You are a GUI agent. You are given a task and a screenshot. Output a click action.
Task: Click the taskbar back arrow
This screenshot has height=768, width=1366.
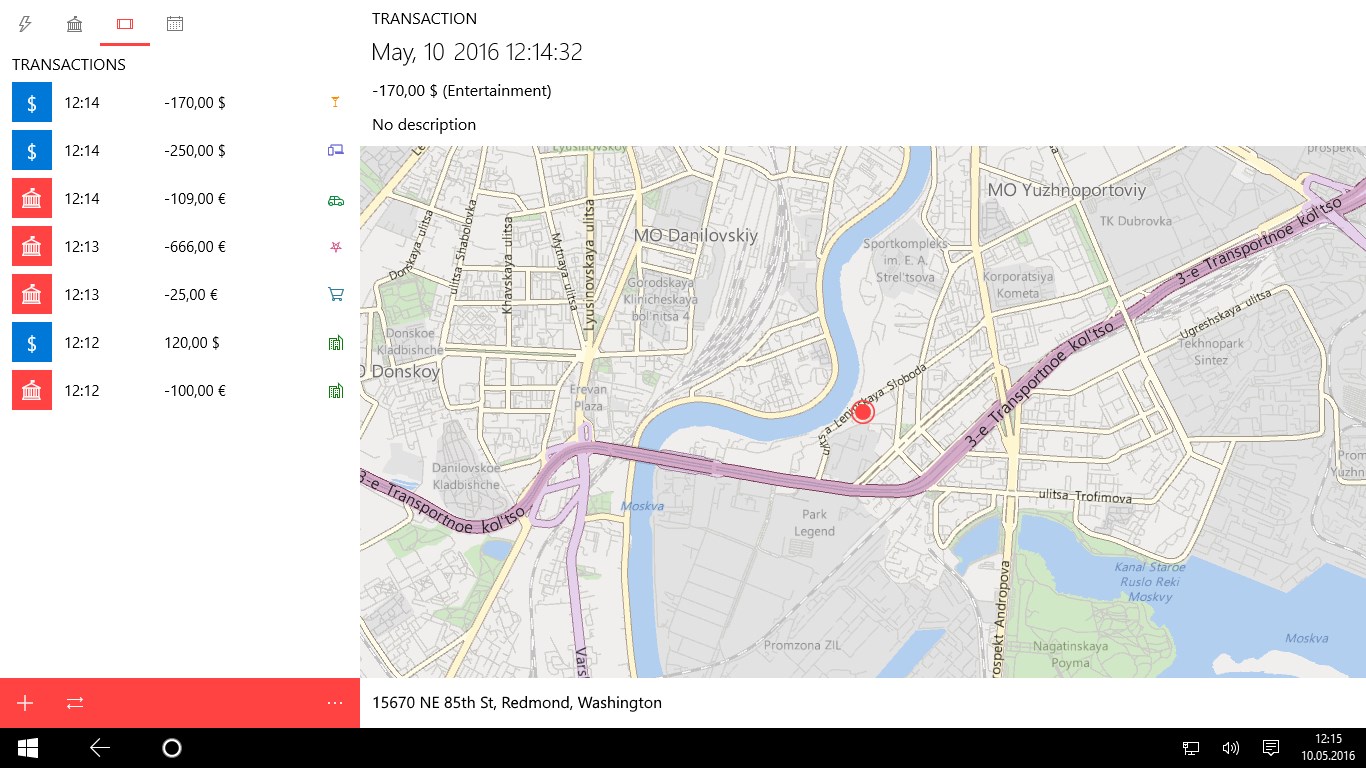pos(100,748)
